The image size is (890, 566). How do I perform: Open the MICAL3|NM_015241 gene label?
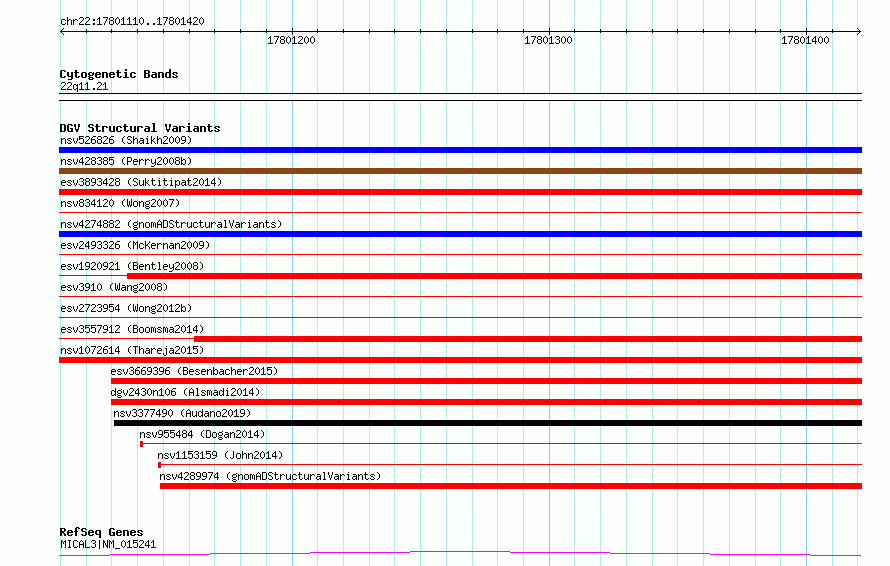tap(108, 544)
